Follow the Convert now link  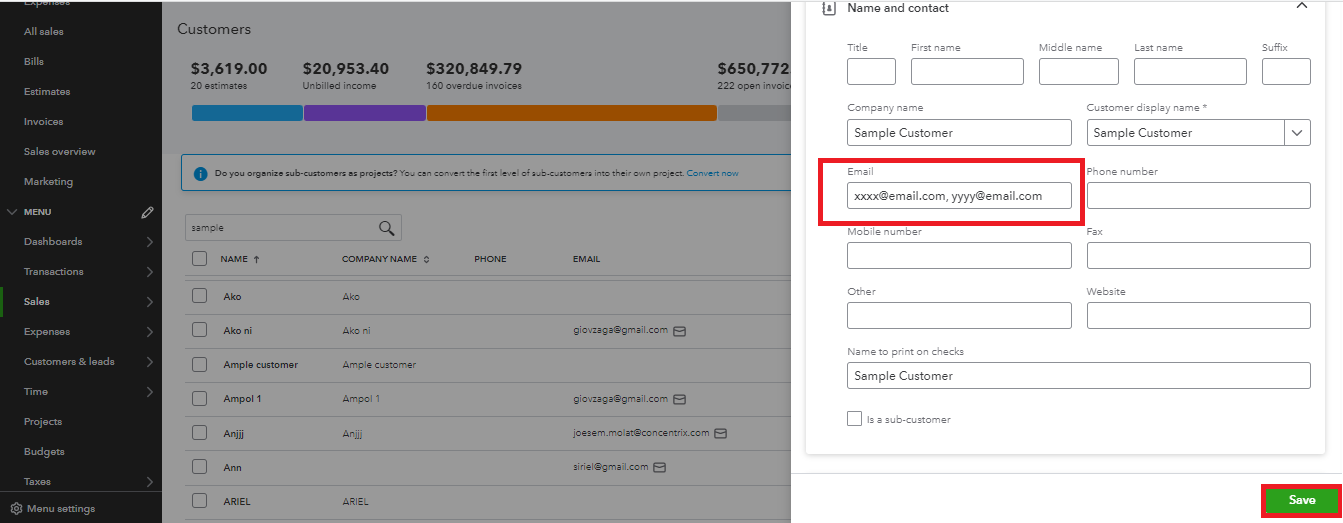click(x=713, y=173)
